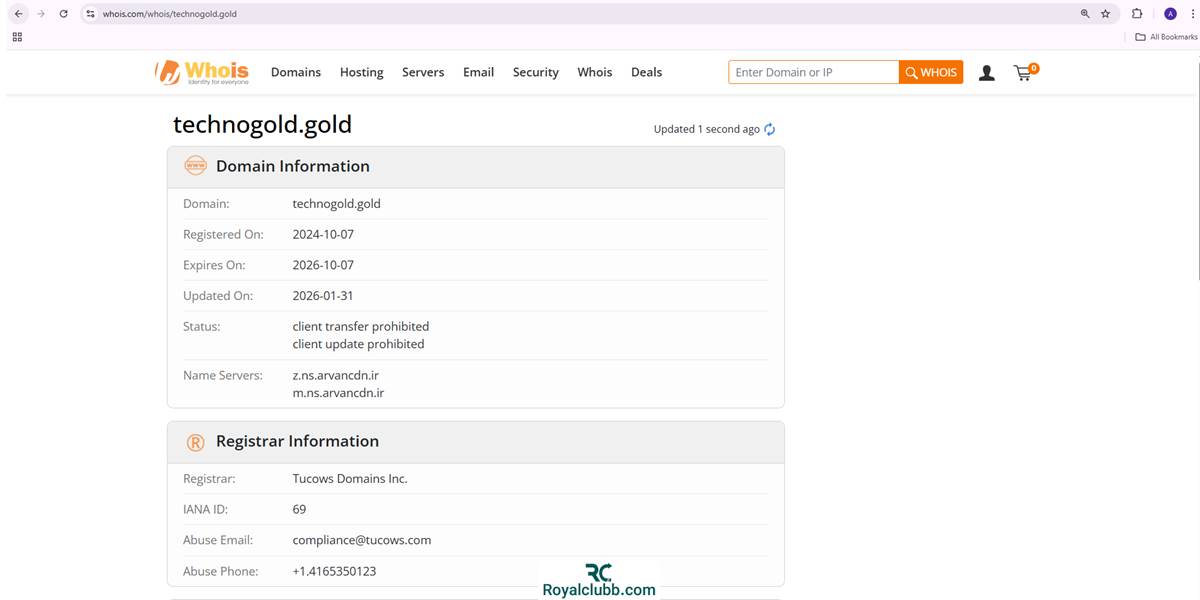The width and height of the screenshot is (1200, 600).
Task: Click the Registered On date 2024-10-07
Action: (x=323, y=234)
